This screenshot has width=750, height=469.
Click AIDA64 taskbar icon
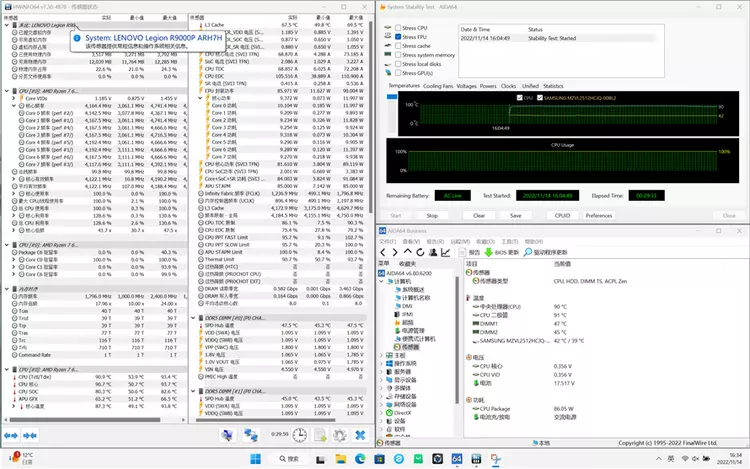[457, 459]
